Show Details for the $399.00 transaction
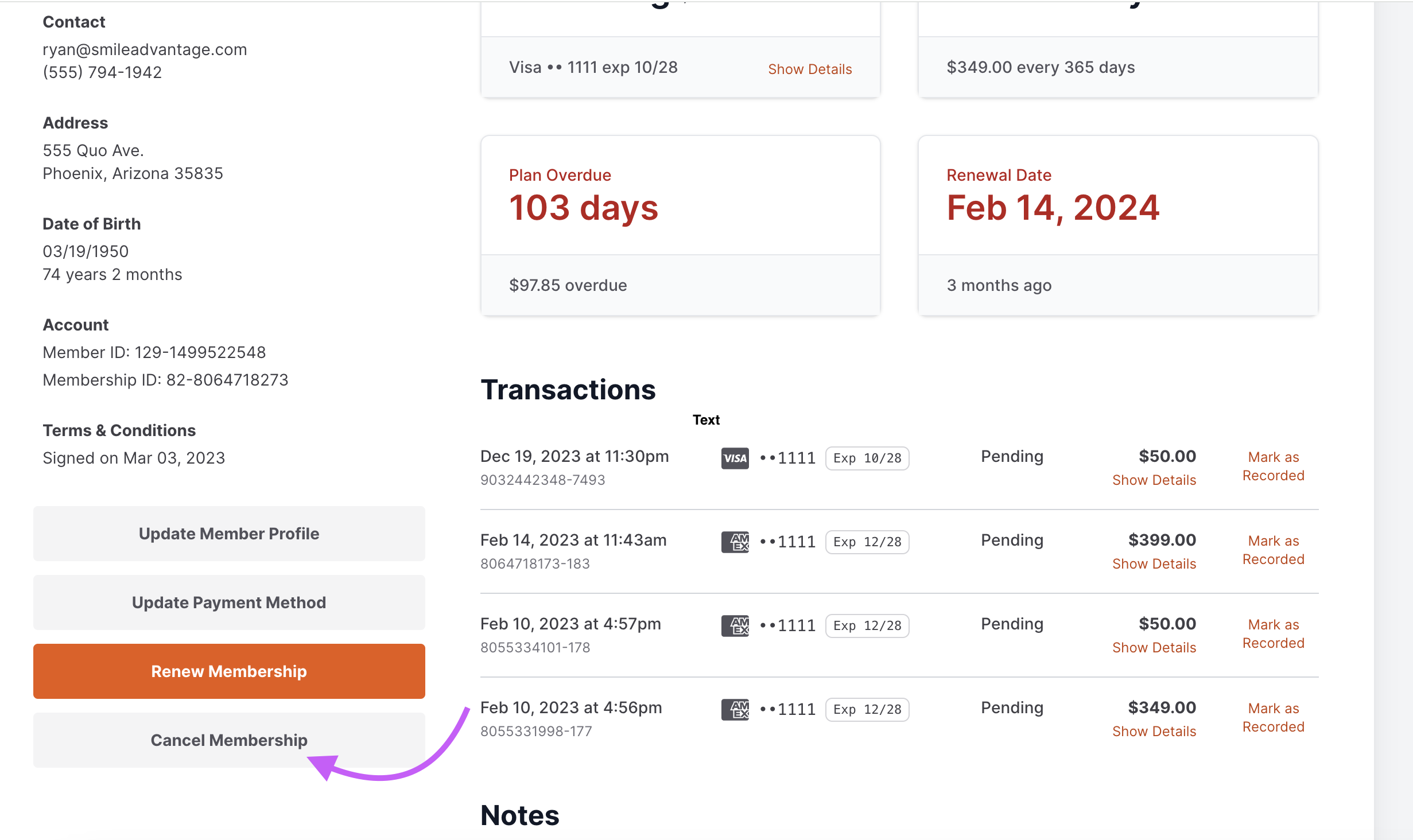Image resolution: width=1413 pixels, height=840 pixels. (x=1154, y=563)
